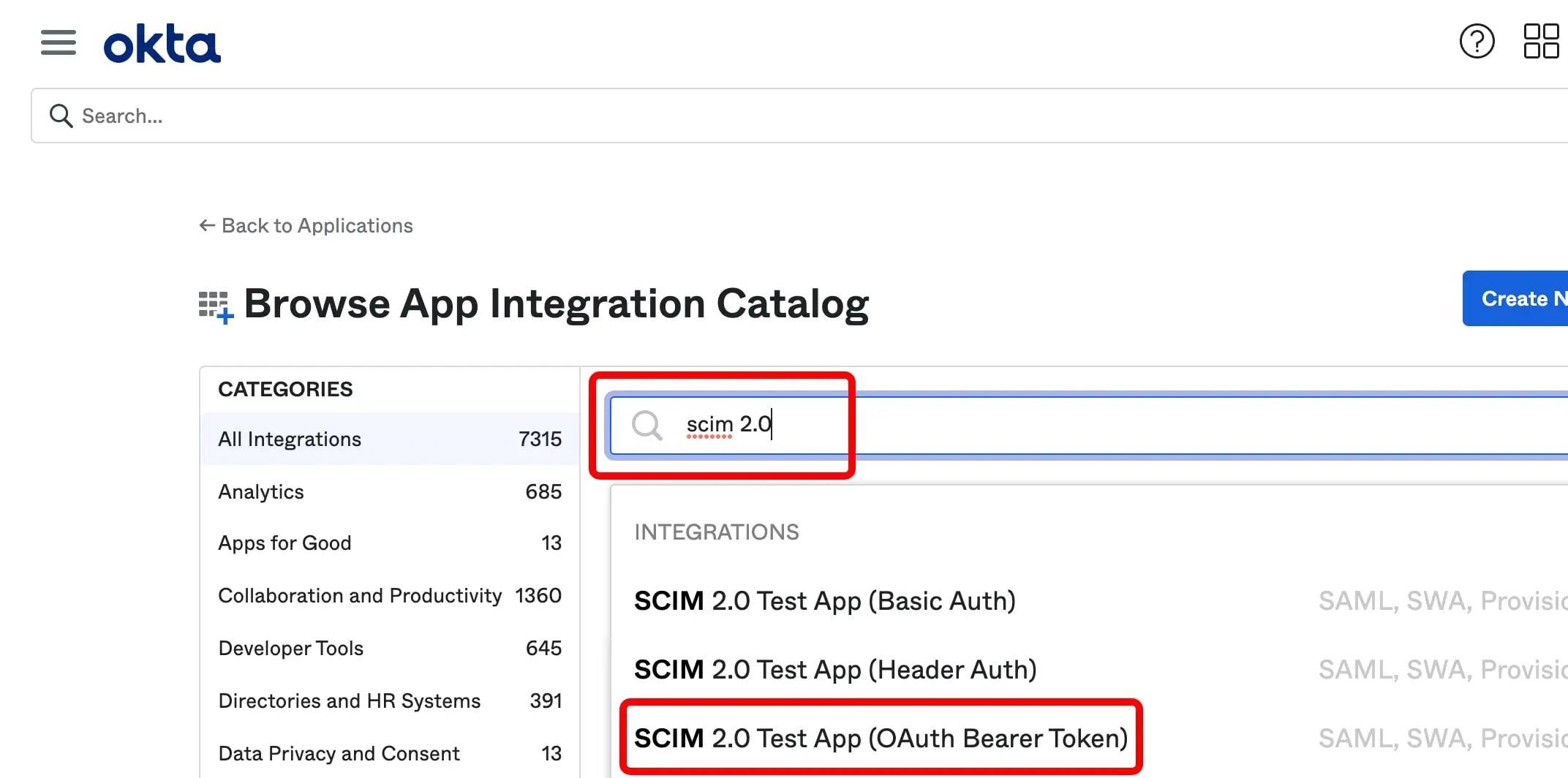Choose SCIM 2.0 Test App (OAuth Bearer Token)
The width and height of the screenshot is (1568, 778).
pos(881,739)
